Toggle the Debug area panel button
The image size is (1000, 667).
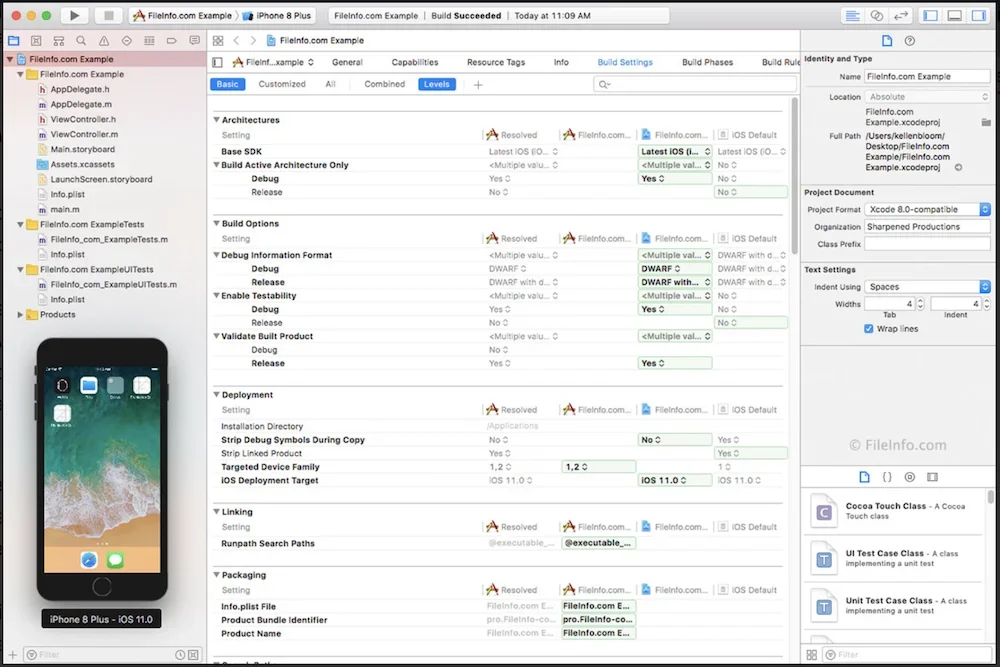pos(954,16)
